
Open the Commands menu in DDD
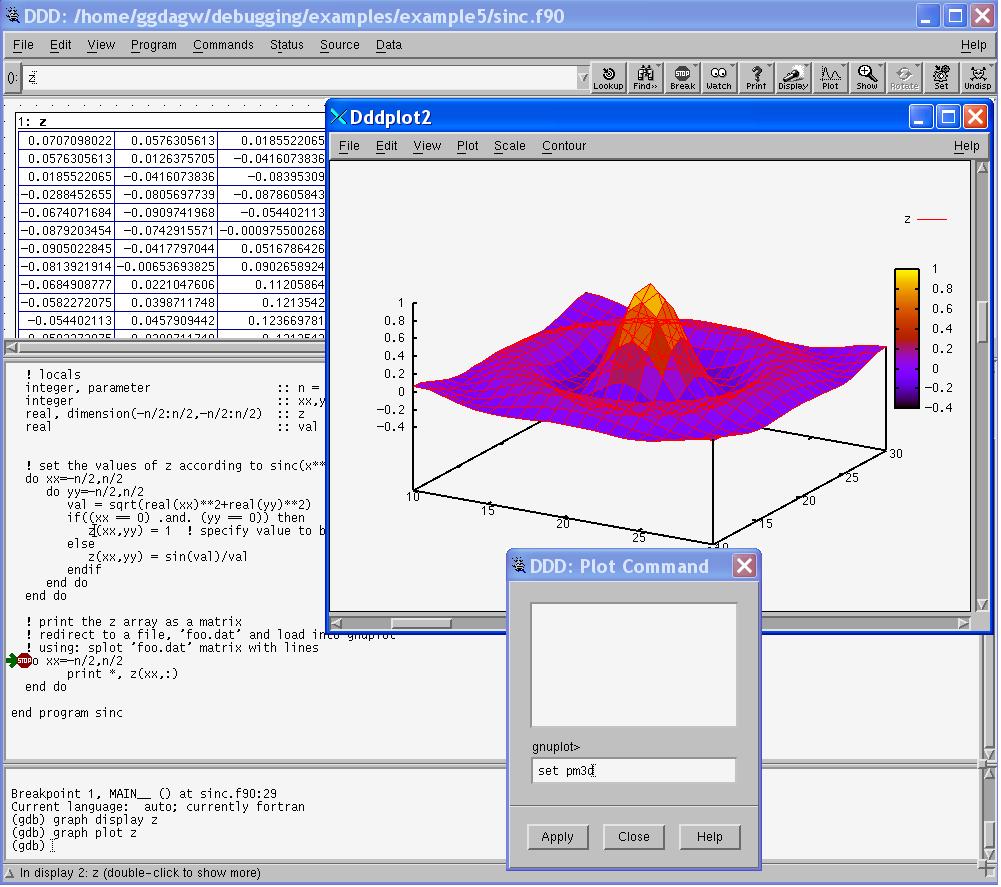pyautogui.click(x=223, y=45)
